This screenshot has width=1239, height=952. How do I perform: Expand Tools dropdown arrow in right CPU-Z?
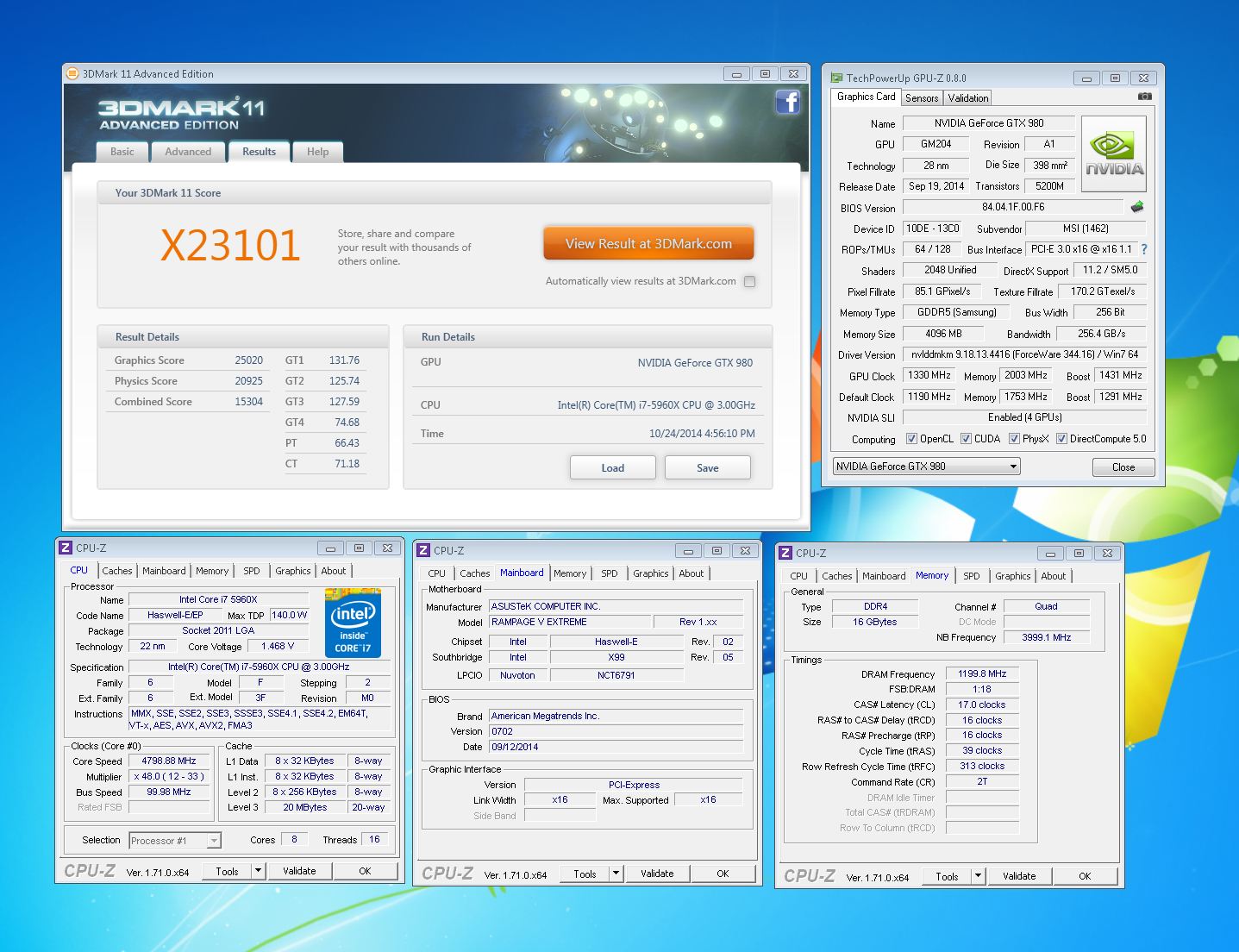[978, 876]
